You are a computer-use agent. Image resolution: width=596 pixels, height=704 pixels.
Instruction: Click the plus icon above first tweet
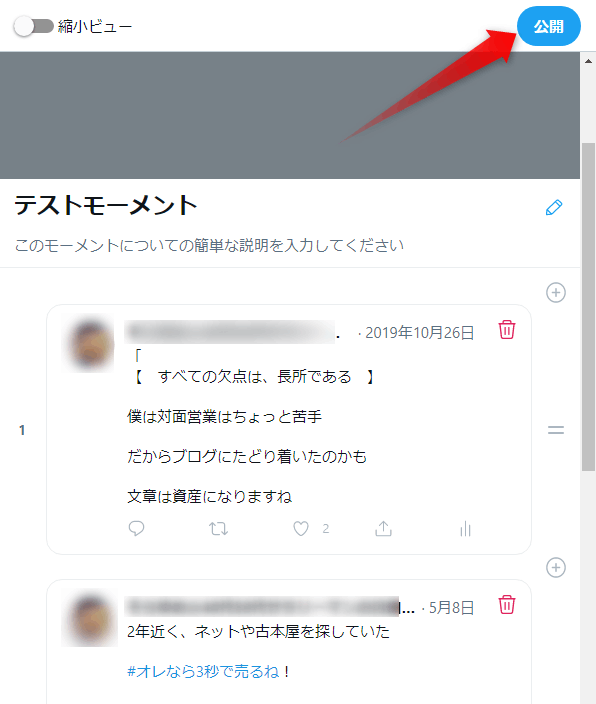click(556, 293)
